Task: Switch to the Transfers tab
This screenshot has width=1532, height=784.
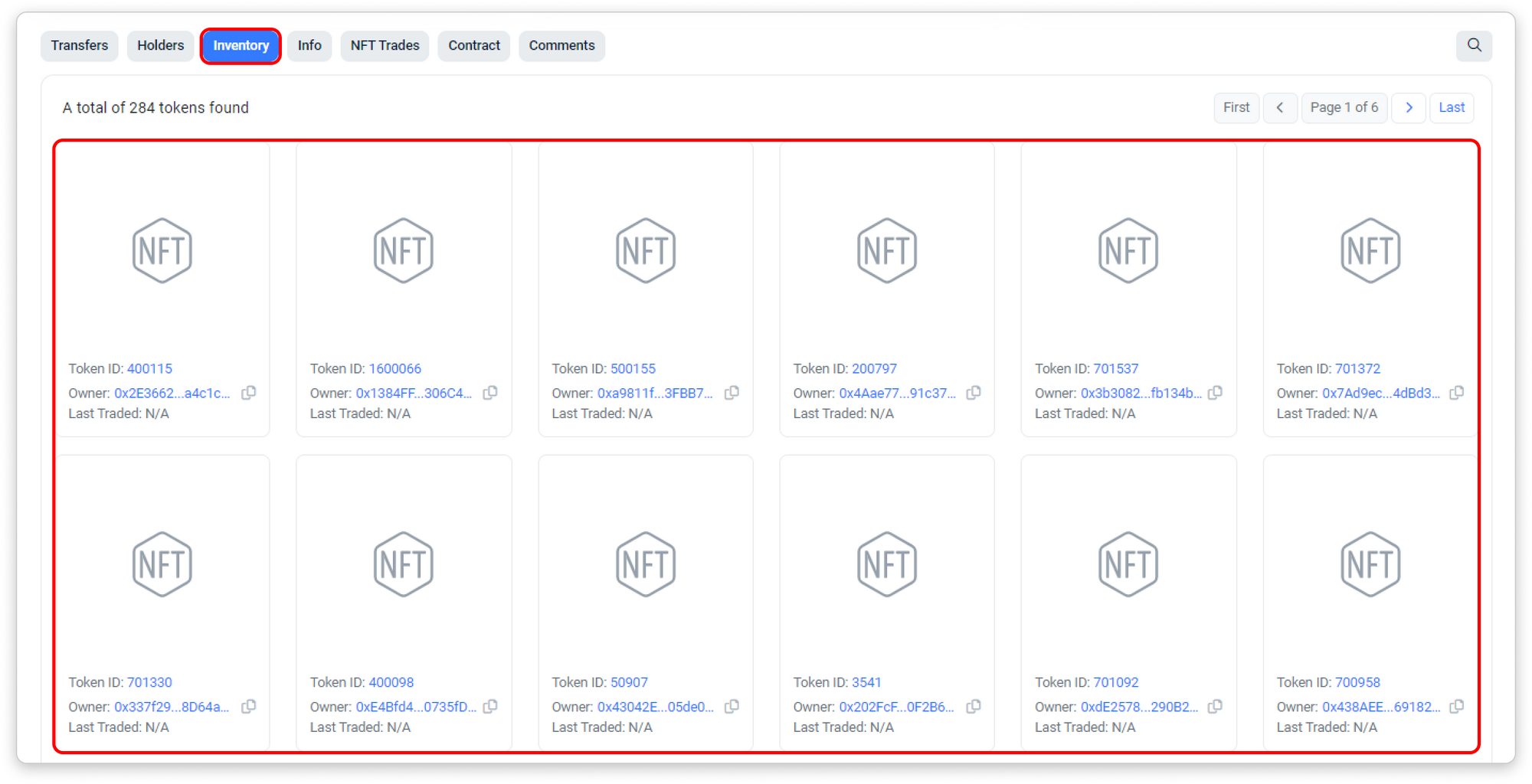Action: click(80, 46)
